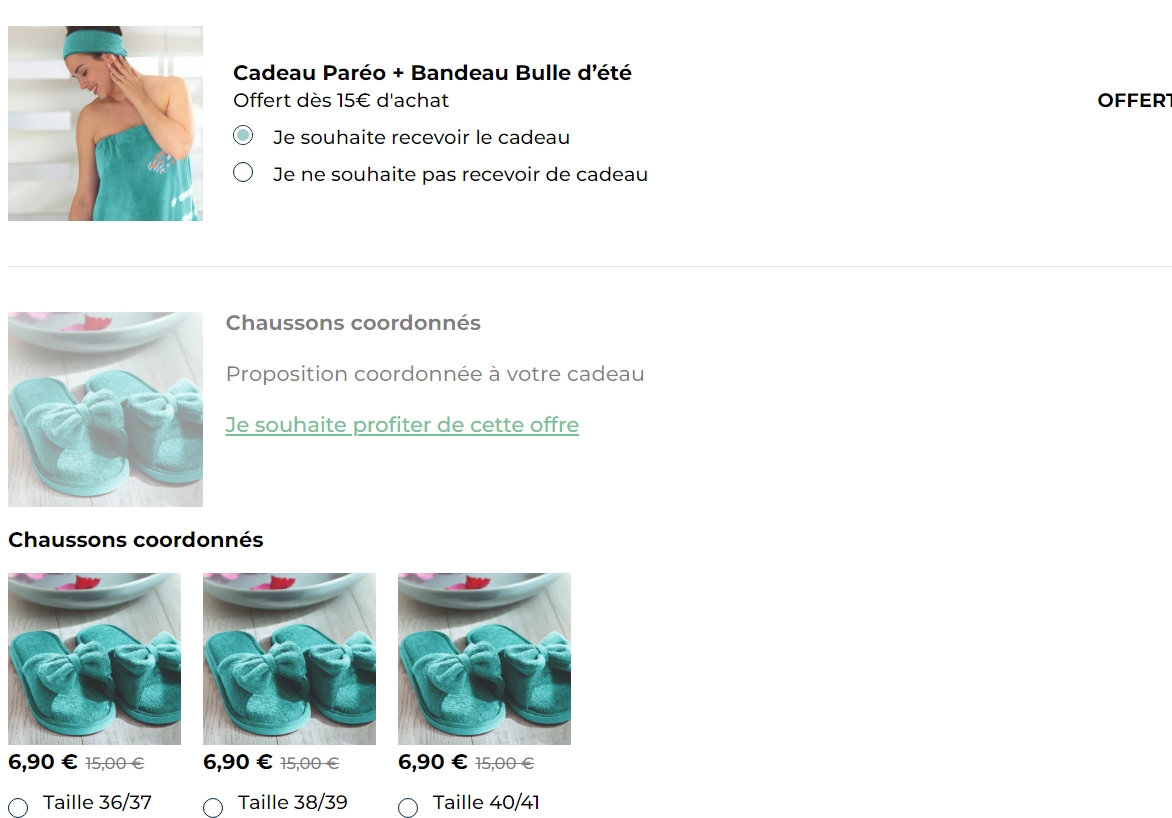Image resolution: width=1172 pixels, height=818 pixels.
Task: Select 'Je souhaite recevoir le cadeau' radio
Action: pyautogui.click(x=243, y=135)
